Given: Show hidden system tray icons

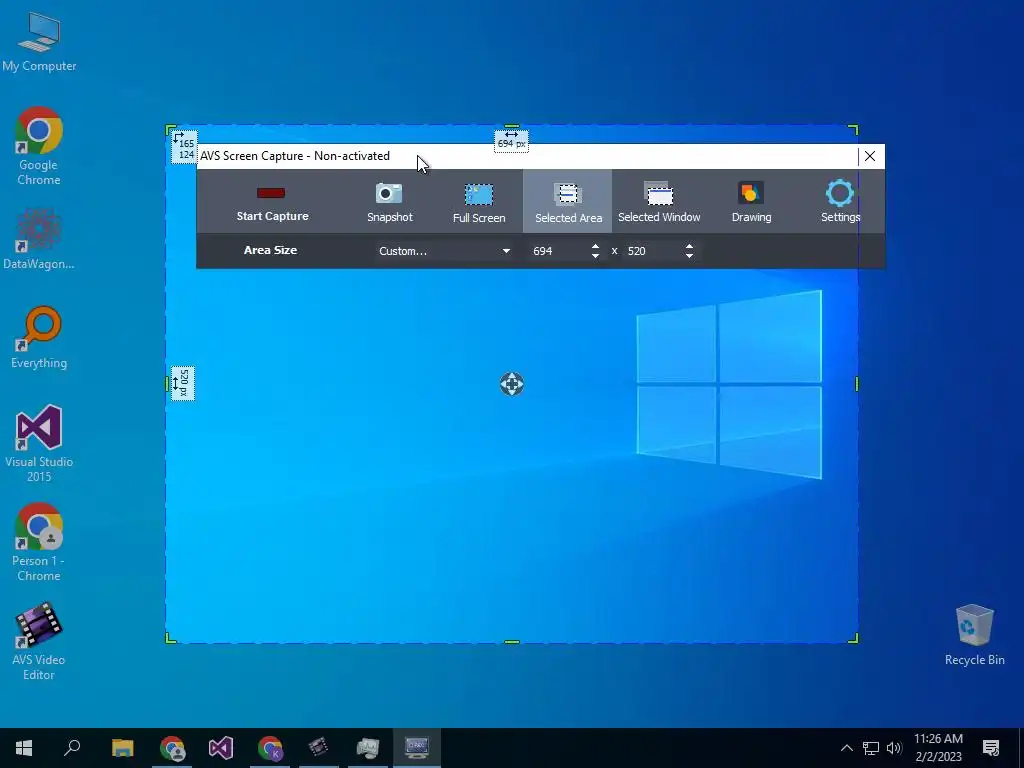Looking at the screenshot, I should [846, 748].
